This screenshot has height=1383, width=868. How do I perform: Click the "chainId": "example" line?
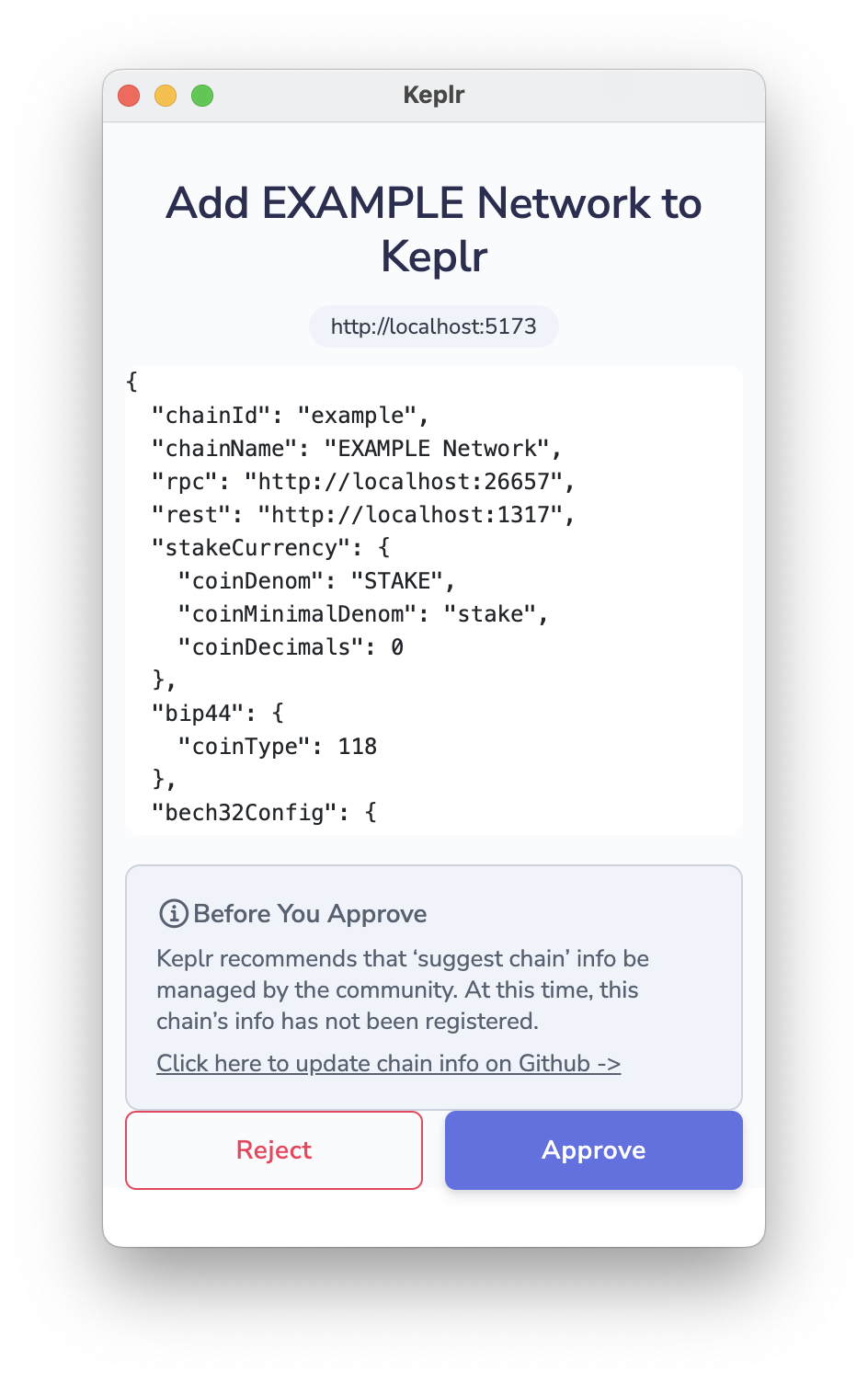291,416
